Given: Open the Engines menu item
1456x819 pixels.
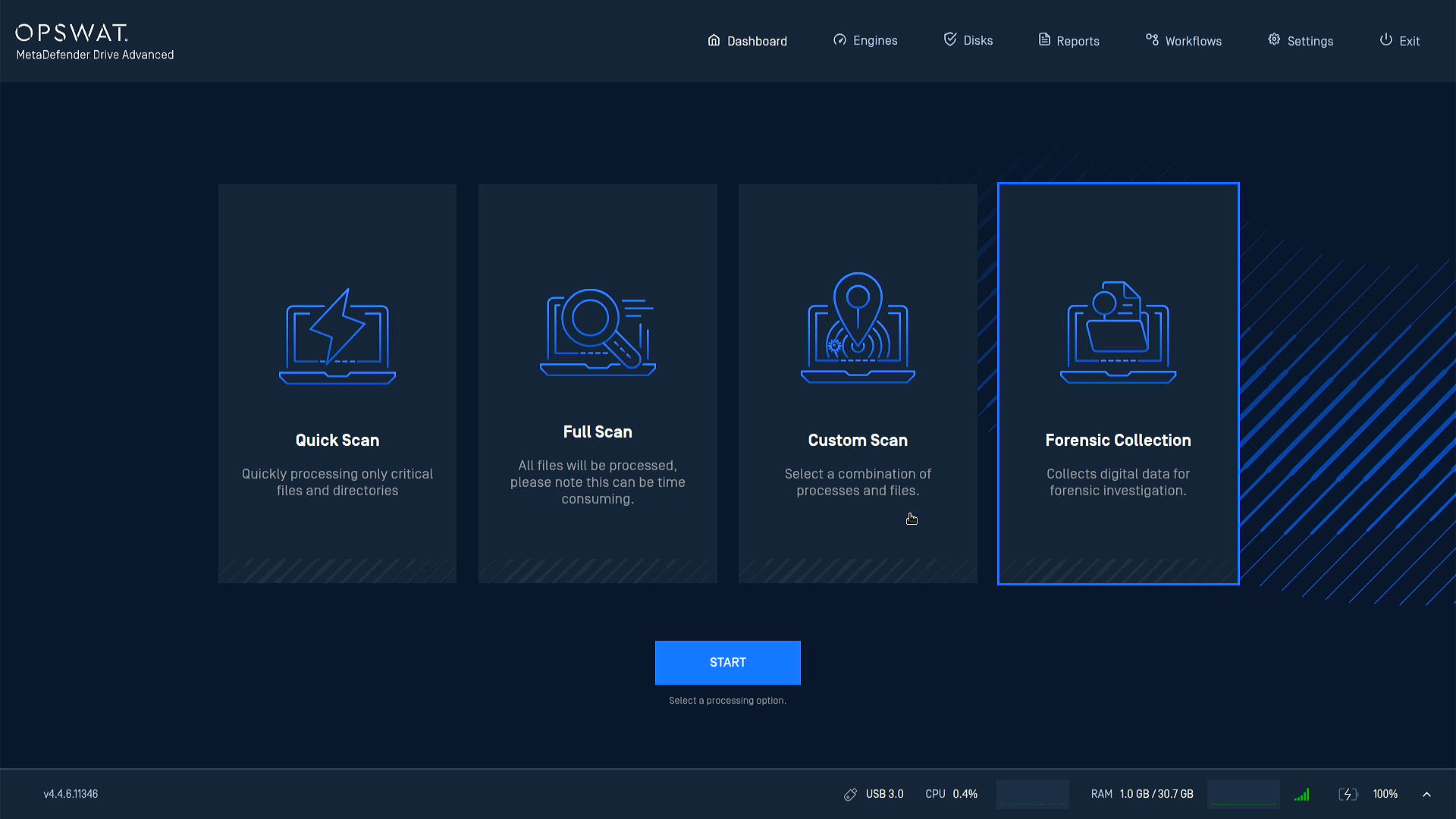Looking at the screenshot, I should point(865,41).
